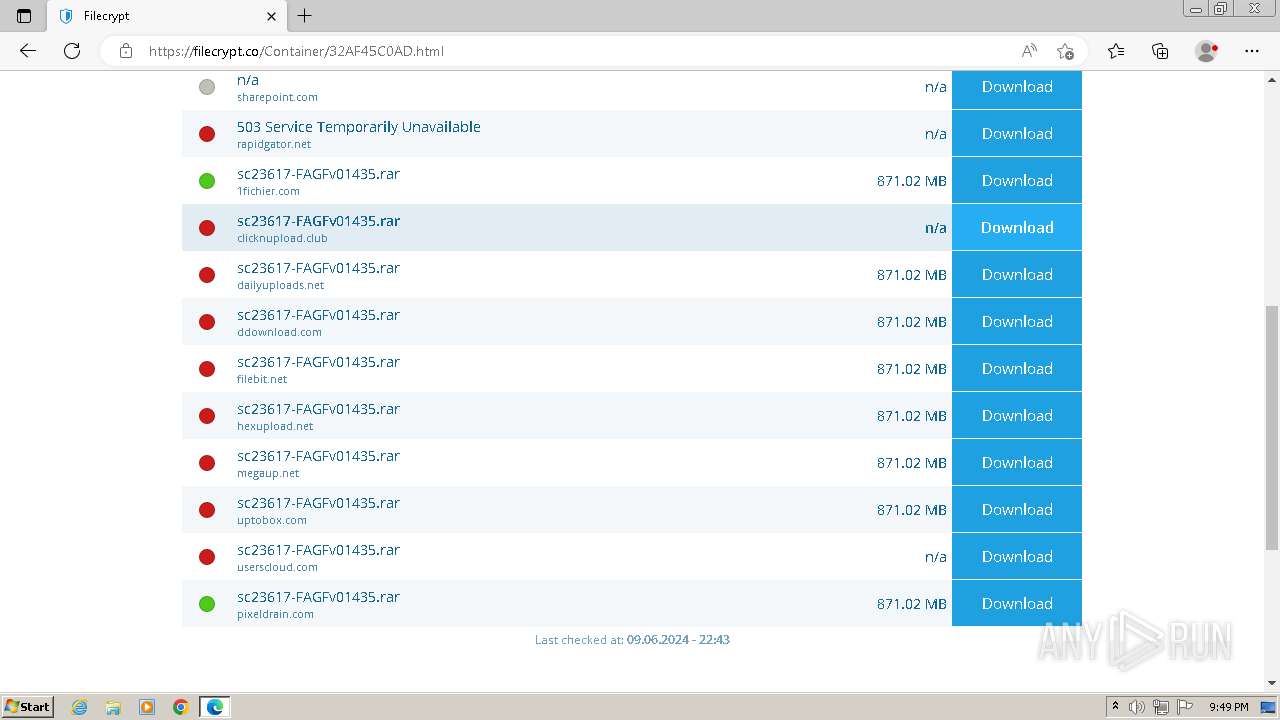Click the 1fichier.com file name
This screenshot has width=1280, height=720.
click(x=318, y=174)
